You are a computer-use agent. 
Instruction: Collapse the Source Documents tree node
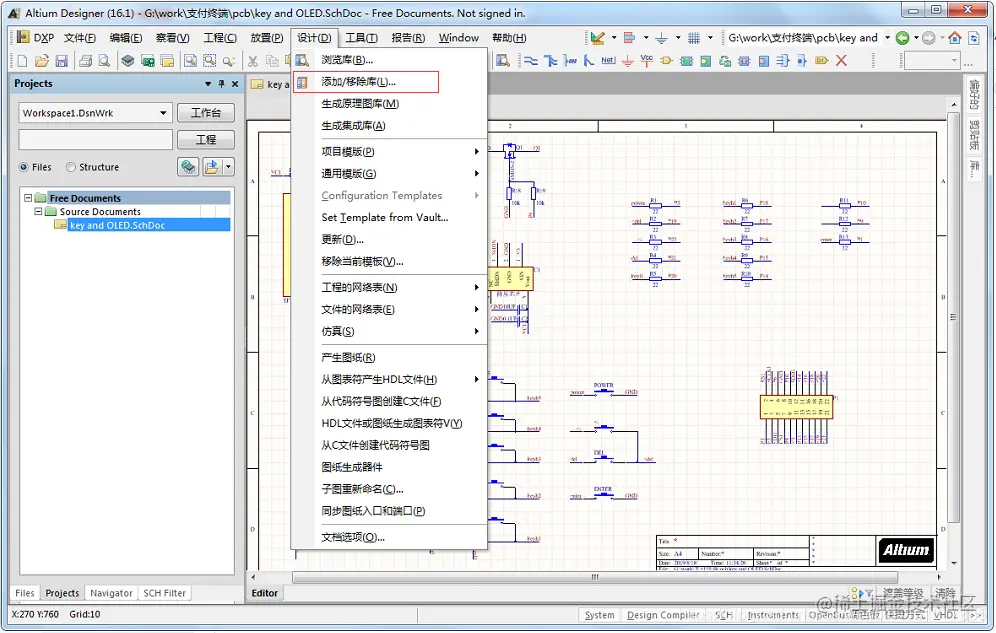tap(38, 211)
